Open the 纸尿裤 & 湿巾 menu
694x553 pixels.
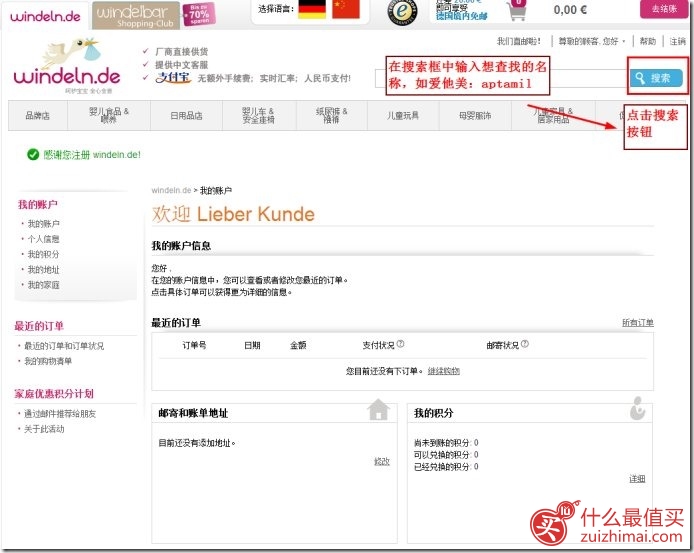(x=332, y=116)
